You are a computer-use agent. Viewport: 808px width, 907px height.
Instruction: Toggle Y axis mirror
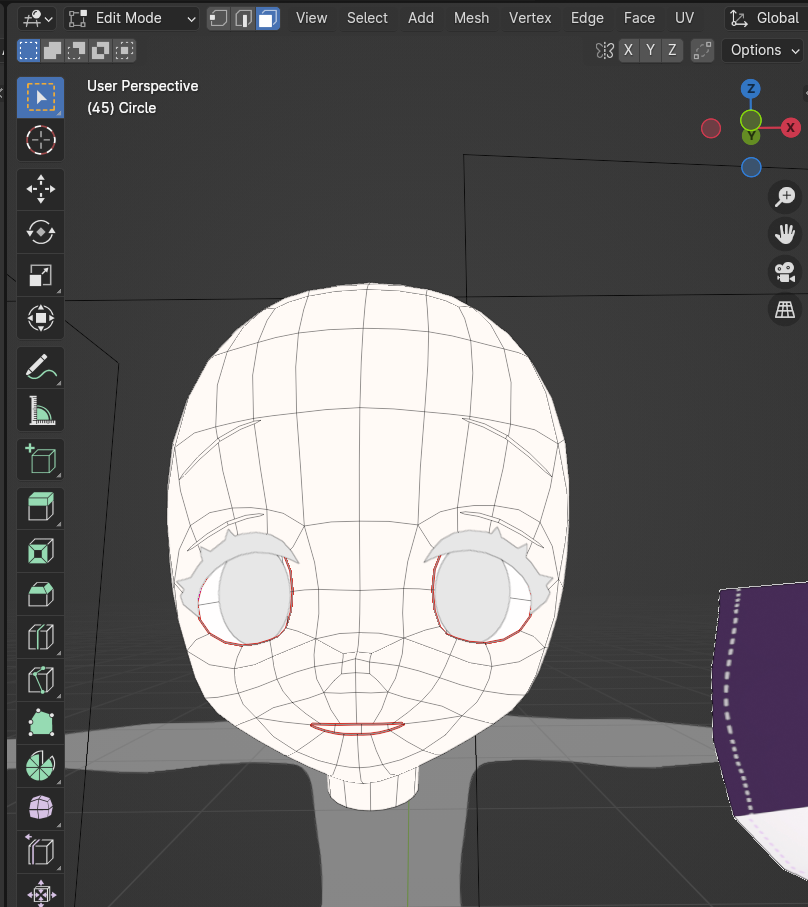[x=651, y=50]
